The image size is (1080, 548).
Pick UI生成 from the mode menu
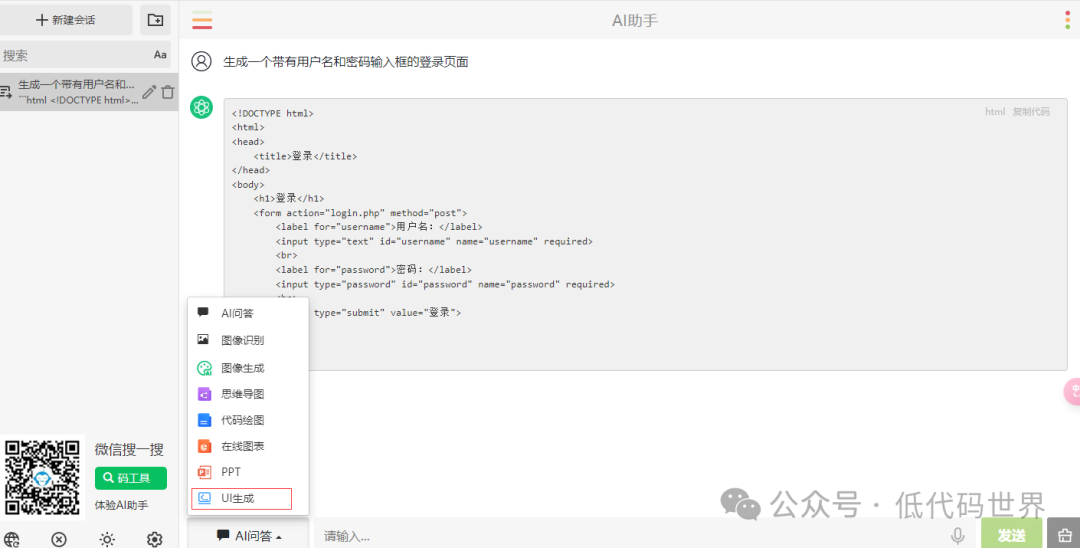click(x=242, y=498)
